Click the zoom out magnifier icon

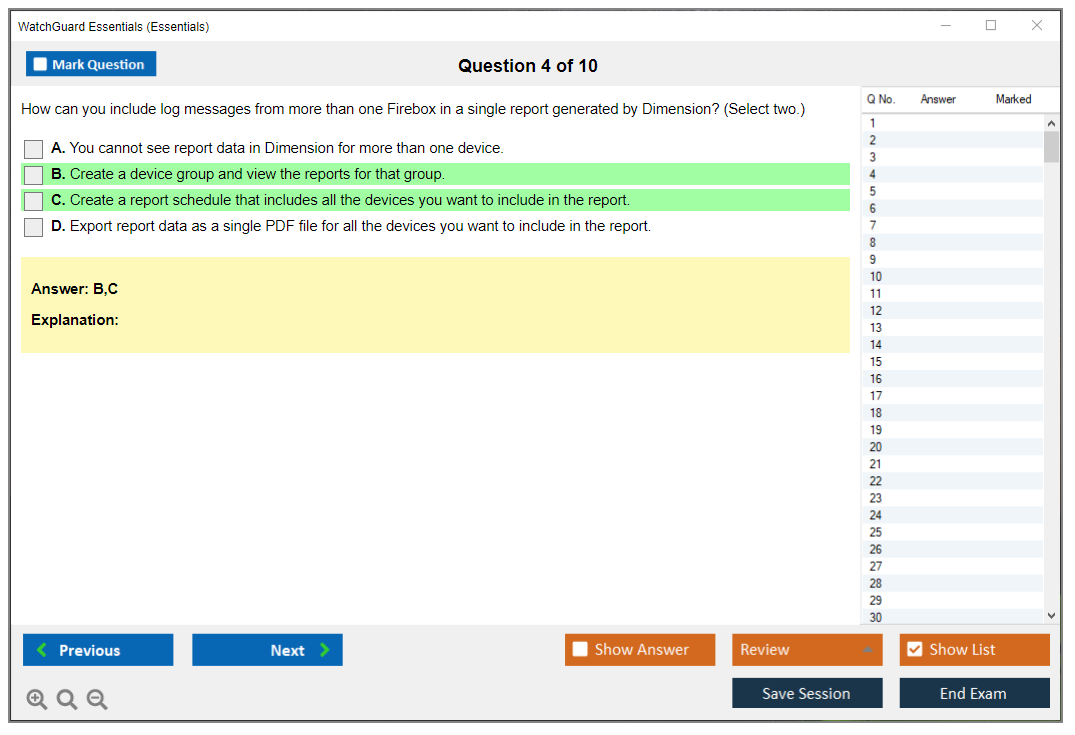(x=97, y=700)
